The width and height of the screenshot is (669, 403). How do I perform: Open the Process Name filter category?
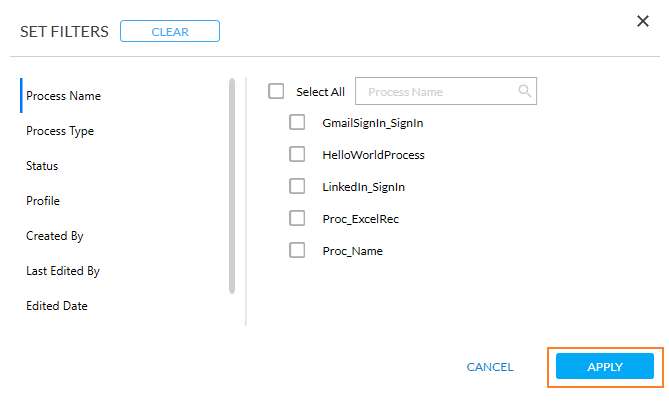click(63, 96)
